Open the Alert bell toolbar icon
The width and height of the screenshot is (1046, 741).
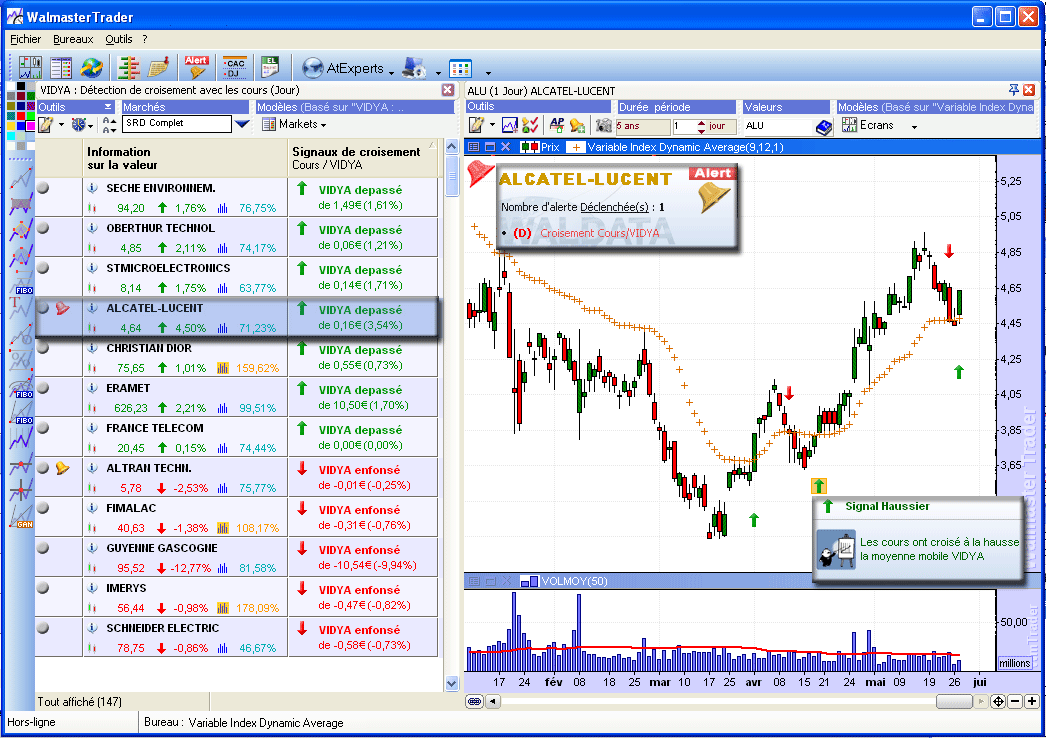[197, 67]
